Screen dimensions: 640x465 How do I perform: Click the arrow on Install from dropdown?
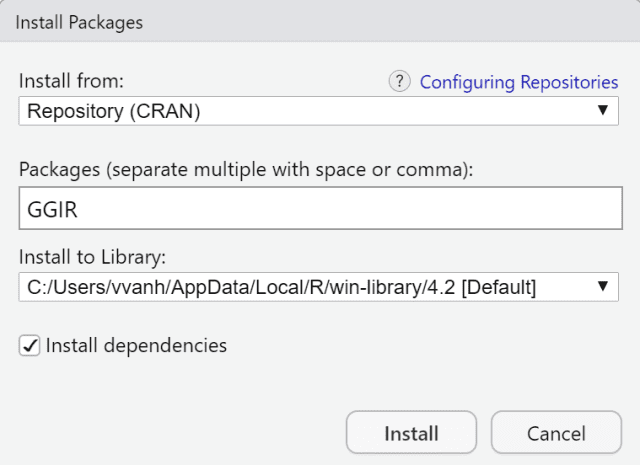tap(602, 110)
